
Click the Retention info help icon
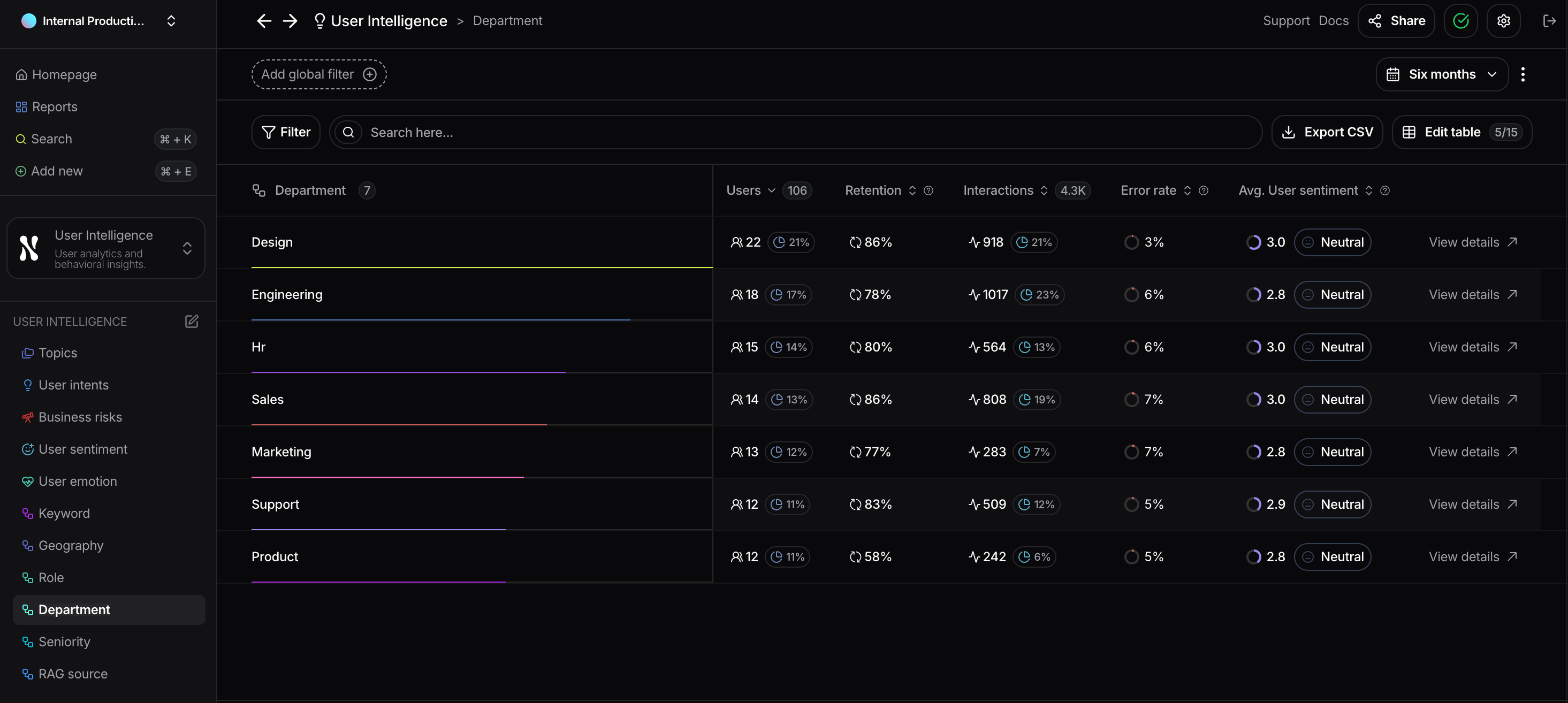(x=928, y=190)
